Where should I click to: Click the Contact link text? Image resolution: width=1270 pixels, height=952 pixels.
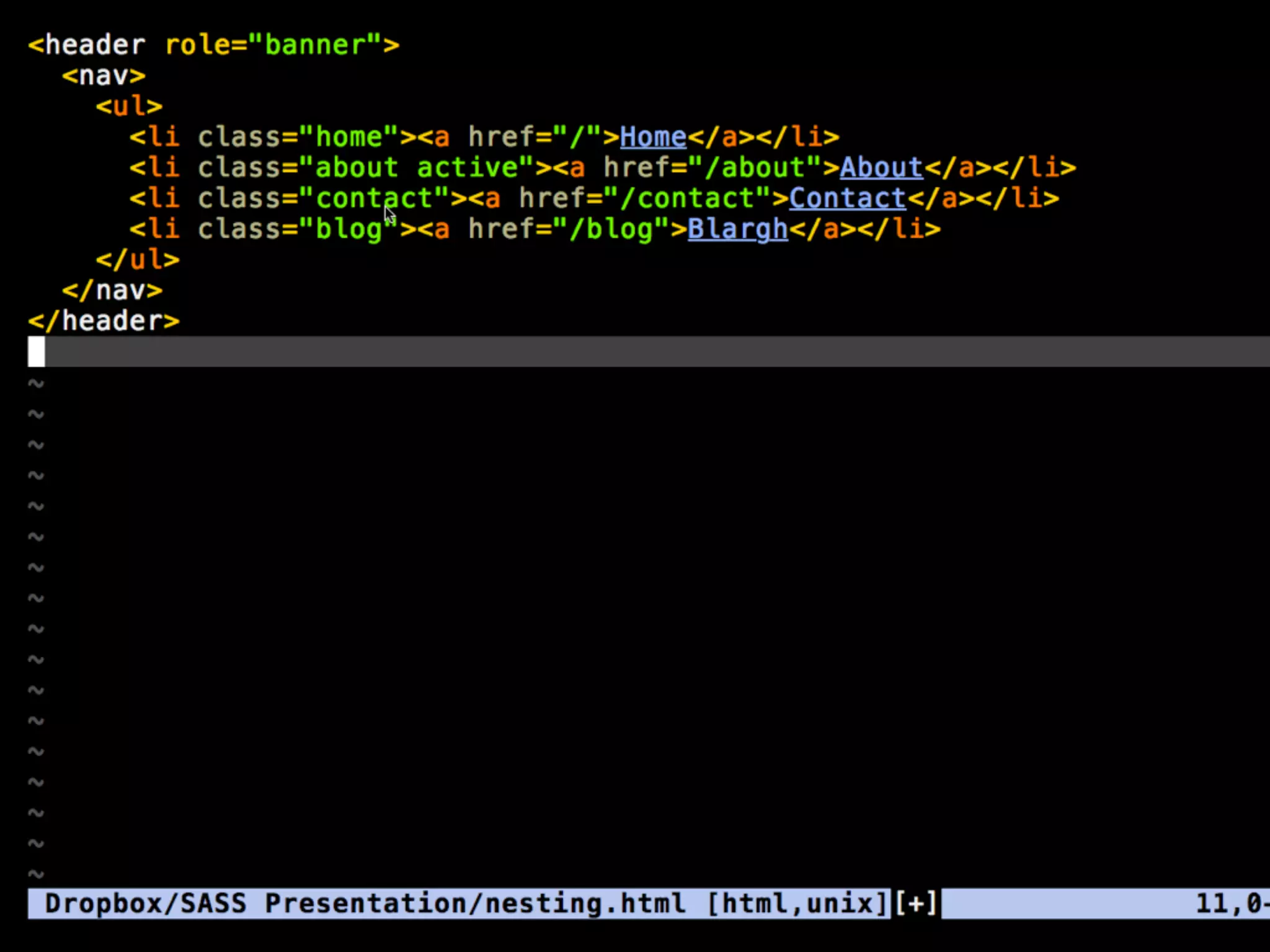847,198
